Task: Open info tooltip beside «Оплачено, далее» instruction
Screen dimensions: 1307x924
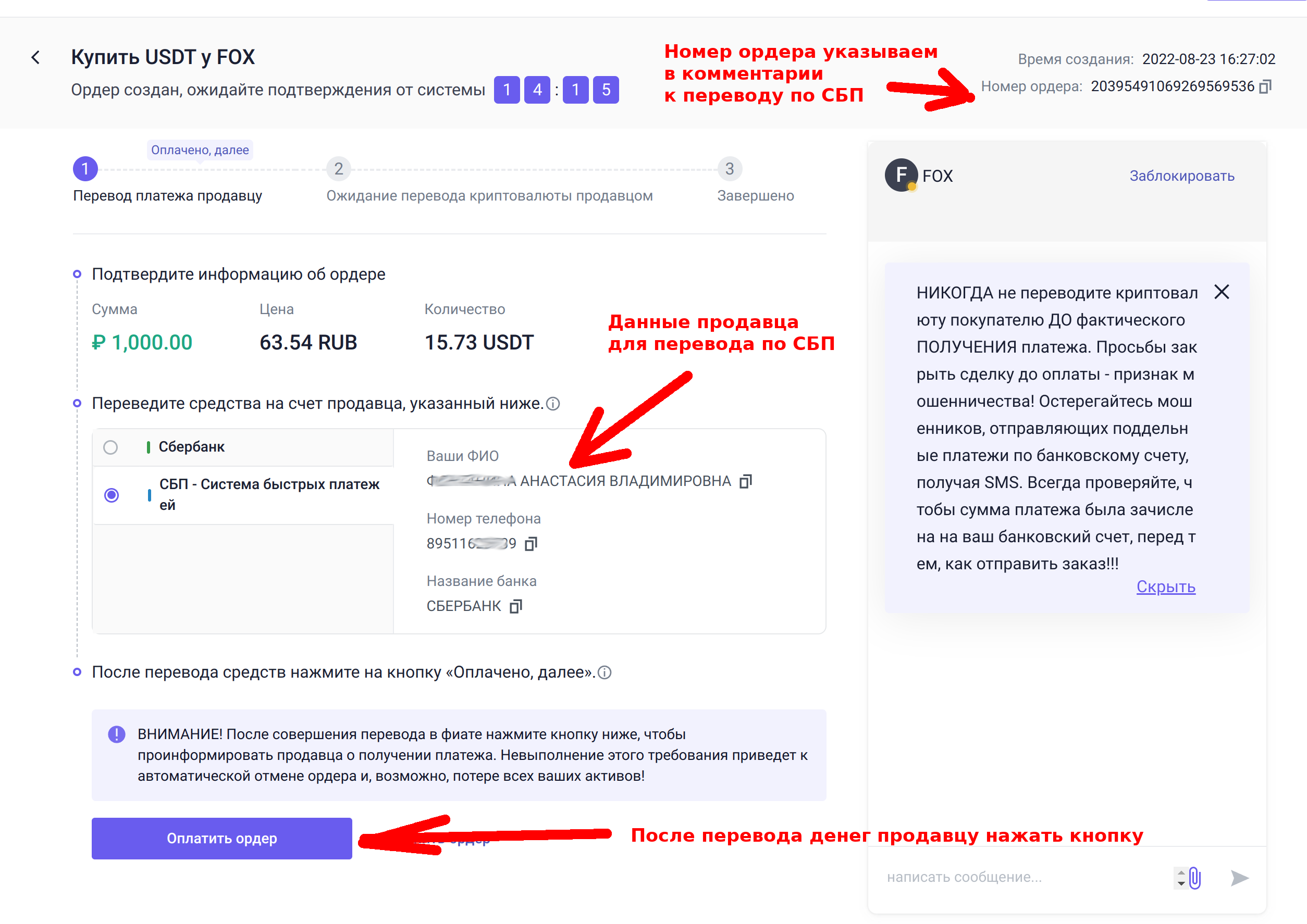Action: point(605,672)
